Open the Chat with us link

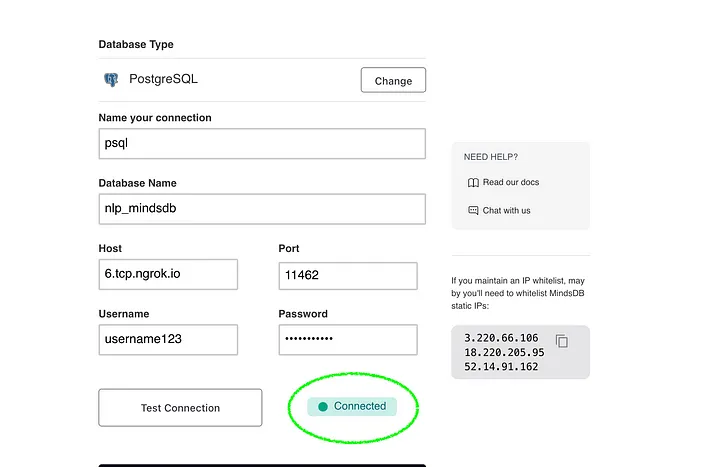[506, 211]
